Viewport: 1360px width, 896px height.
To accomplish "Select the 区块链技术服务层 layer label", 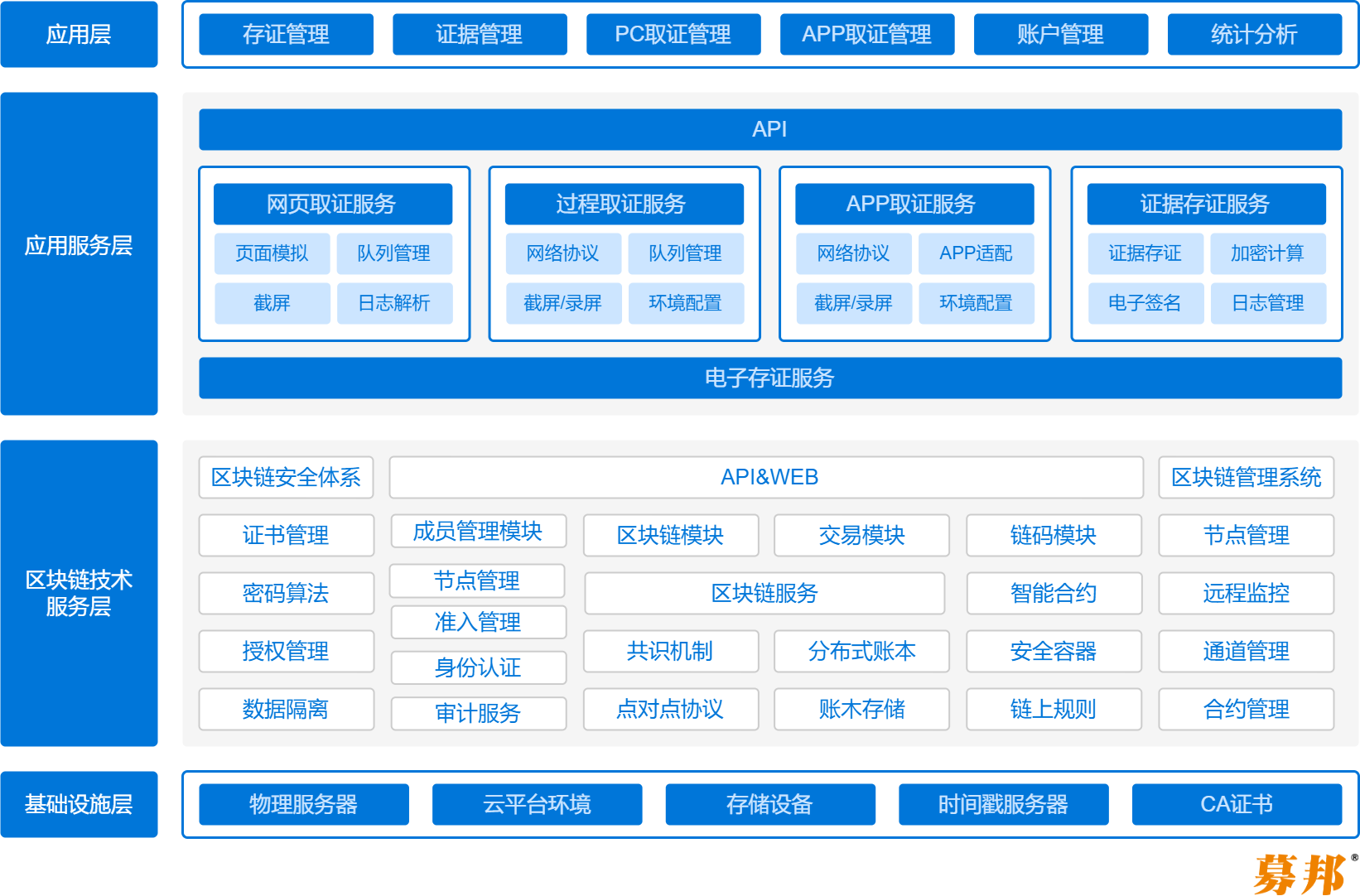I will [x=79, y=594].
